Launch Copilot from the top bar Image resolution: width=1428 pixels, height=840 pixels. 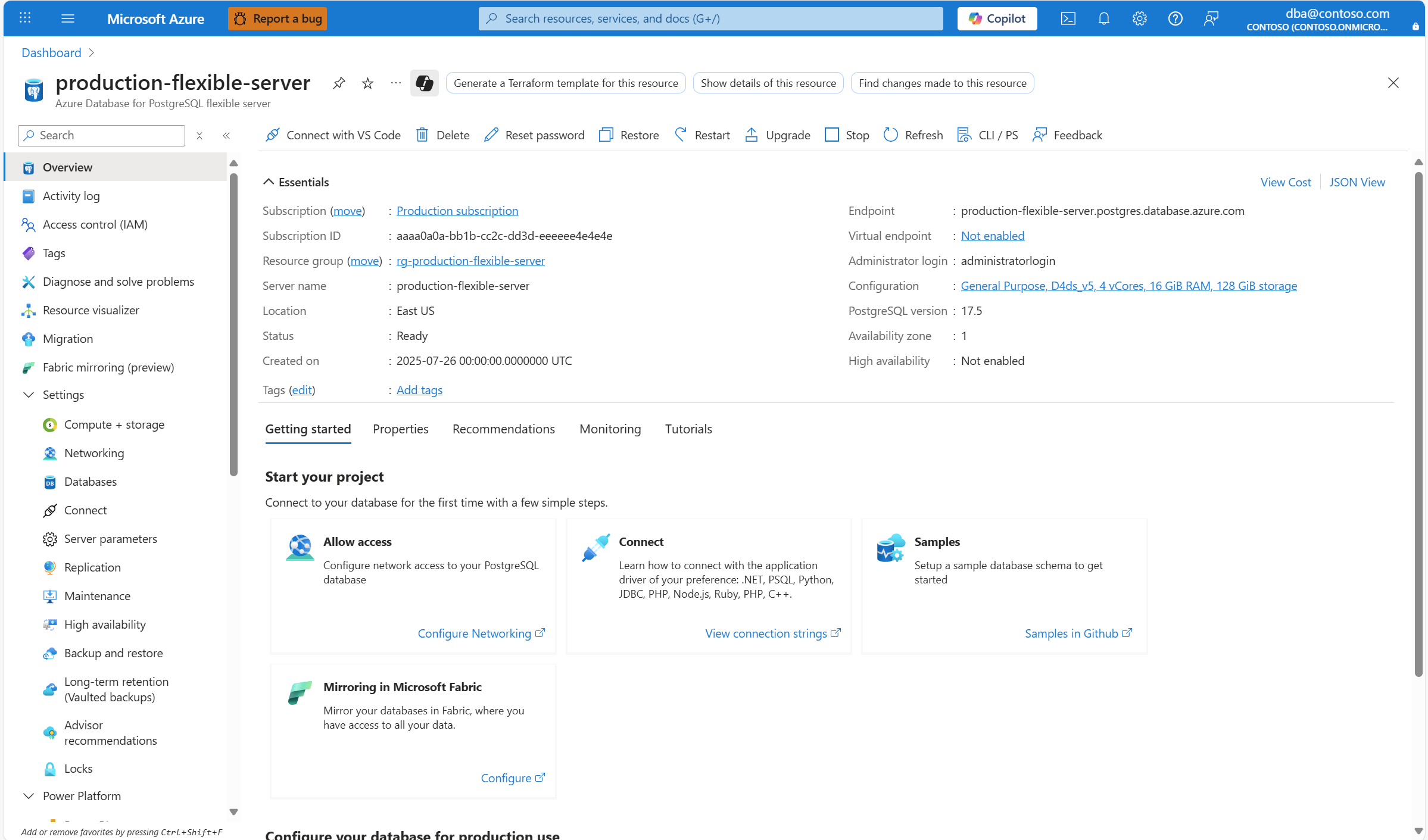coord(996,18)
